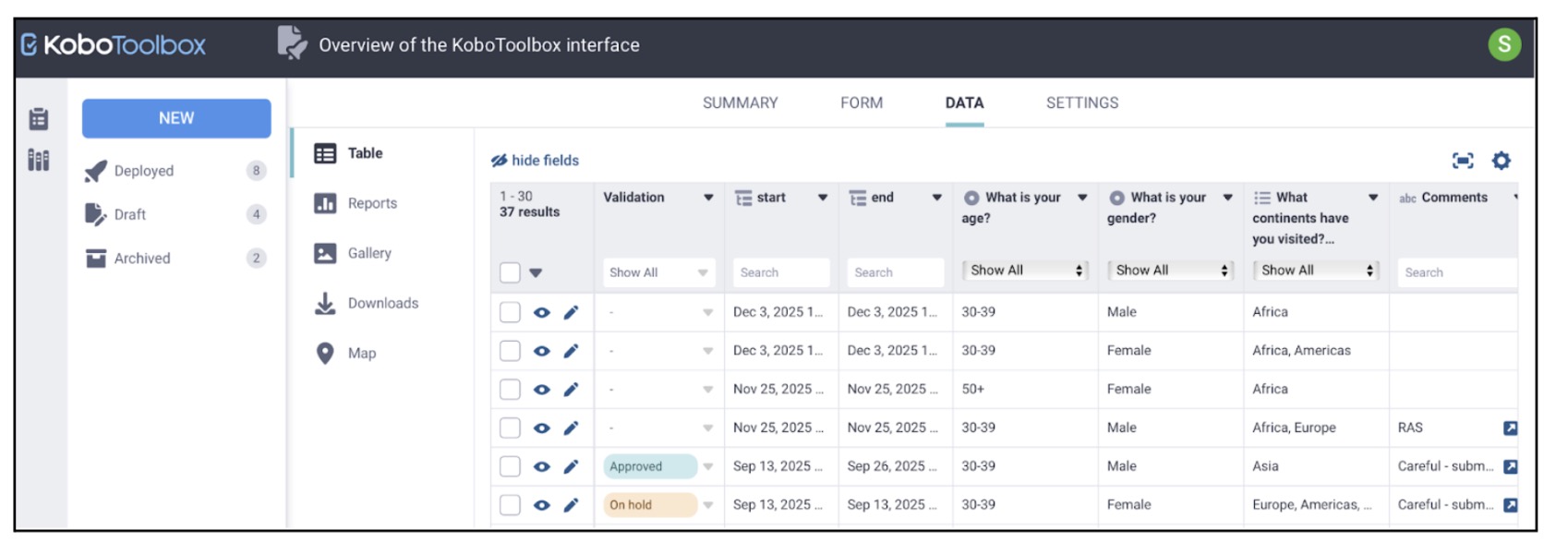Click the hide fields link
1568x554 pixels.
pyautogui.click(x=535, y=161)
